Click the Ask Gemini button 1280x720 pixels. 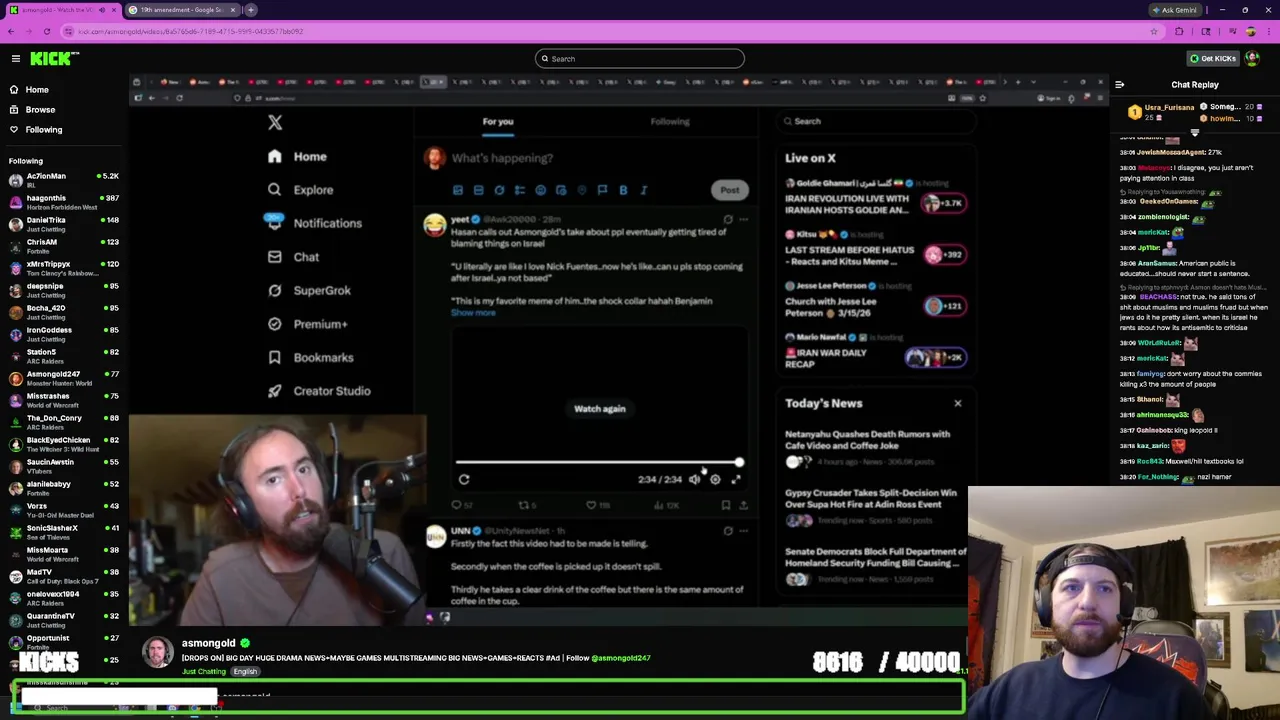click(1175, 10)
